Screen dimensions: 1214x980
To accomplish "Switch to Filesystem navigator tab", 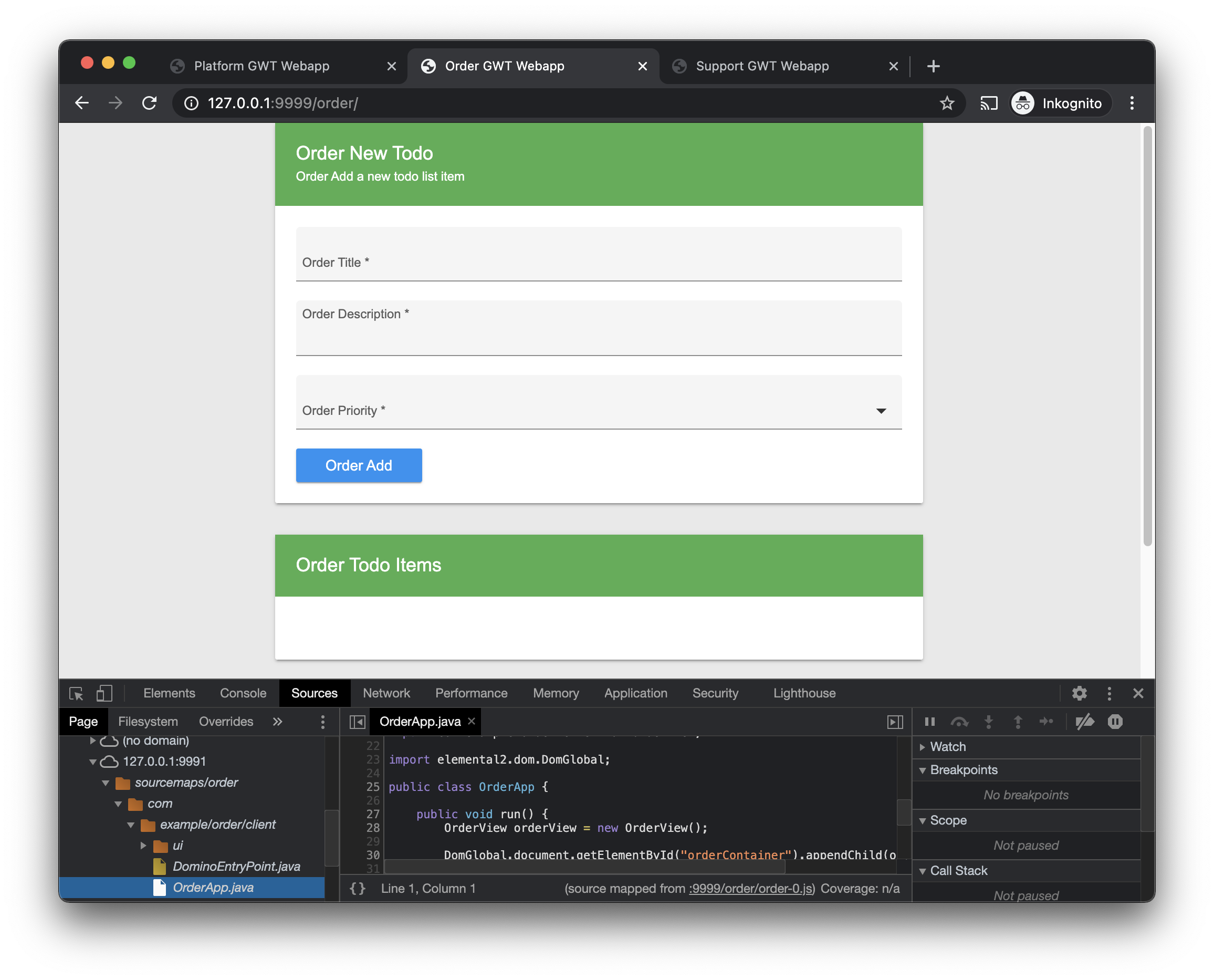I will click(x=148, y=722).
